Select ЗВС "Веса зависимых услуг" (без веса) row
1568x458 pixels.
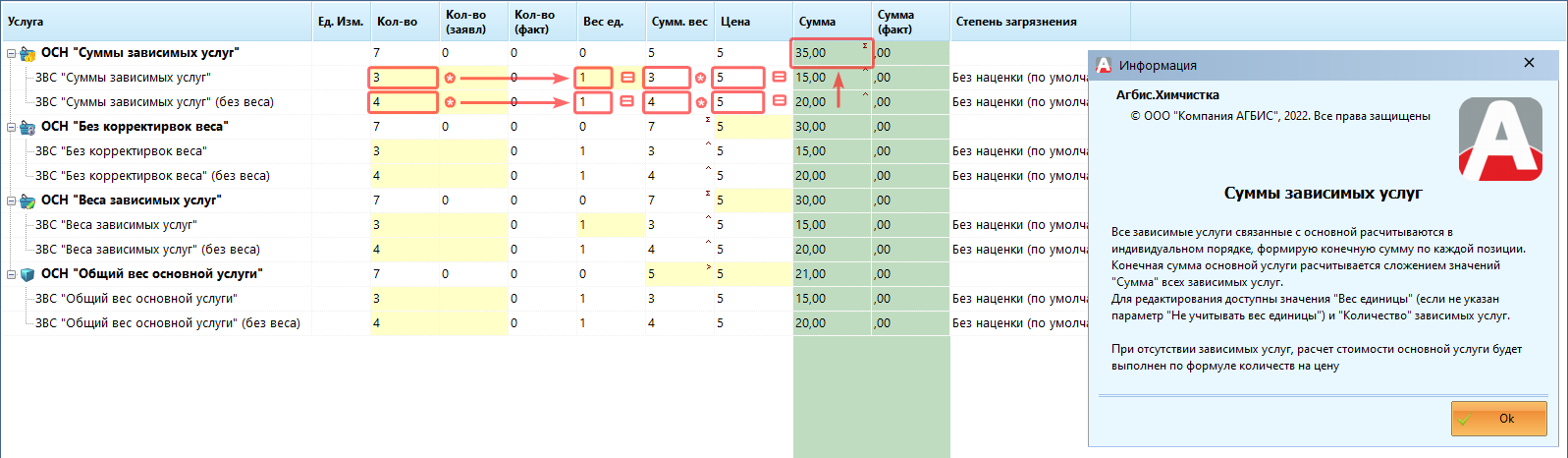tap(147, 250)
